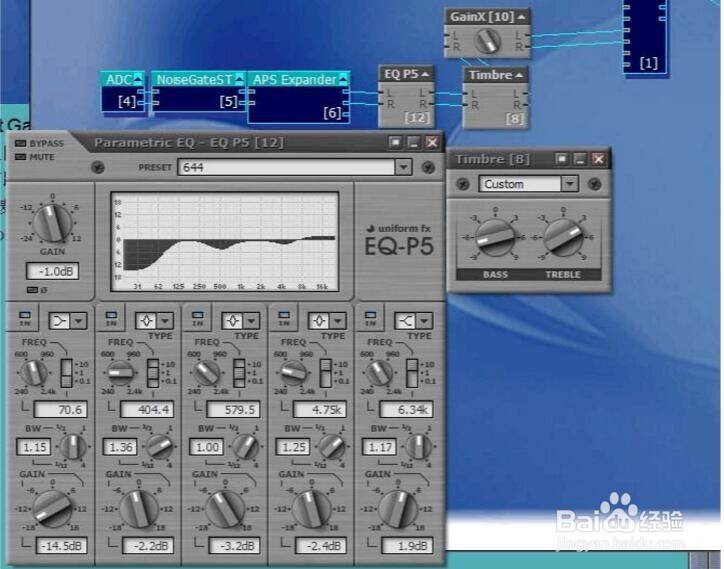
Task: Open filter type dropdown of 579.5 band
Action: pyautogui.click(x=252, y=321)
